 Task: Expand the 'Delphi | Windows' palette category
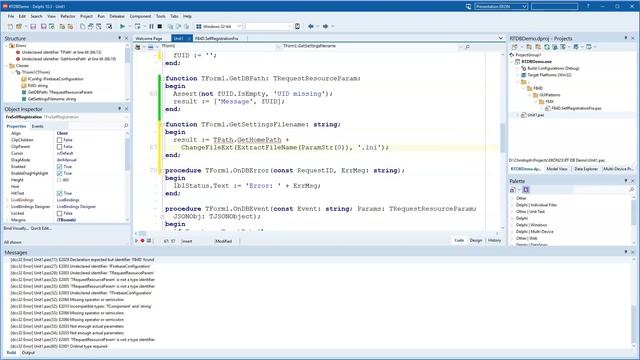tap(513, 225)
